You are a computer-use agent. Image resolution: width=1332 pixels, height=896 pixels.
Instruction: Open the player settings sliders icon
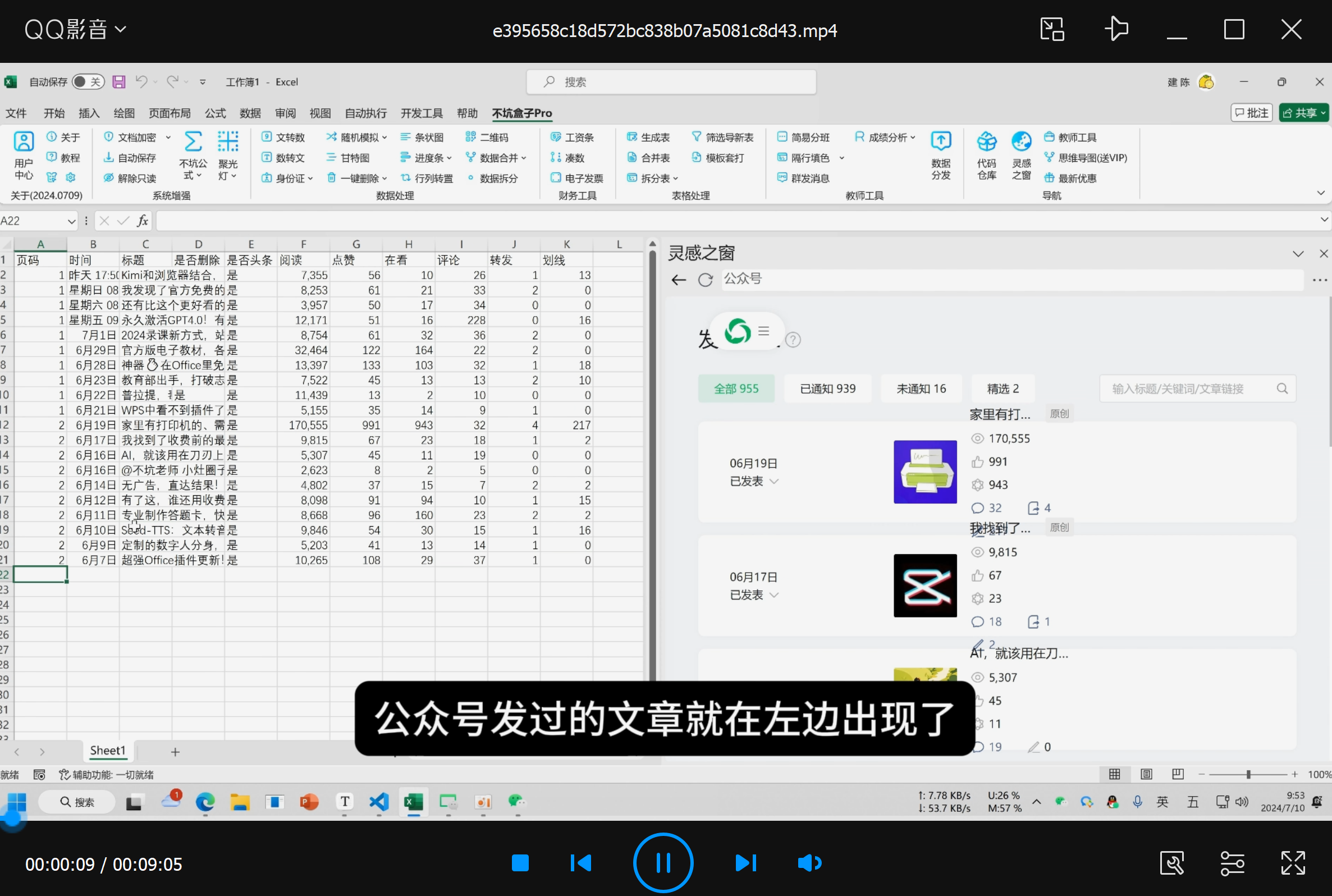pyautogui.click(x=1232, y=863)
